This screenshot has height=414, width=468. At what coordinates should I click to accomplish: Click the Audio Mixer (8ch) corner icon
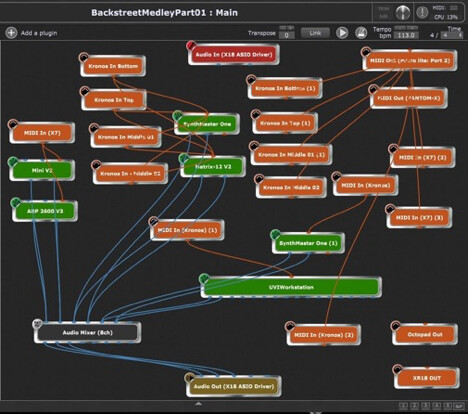click(x=37, y=324)
